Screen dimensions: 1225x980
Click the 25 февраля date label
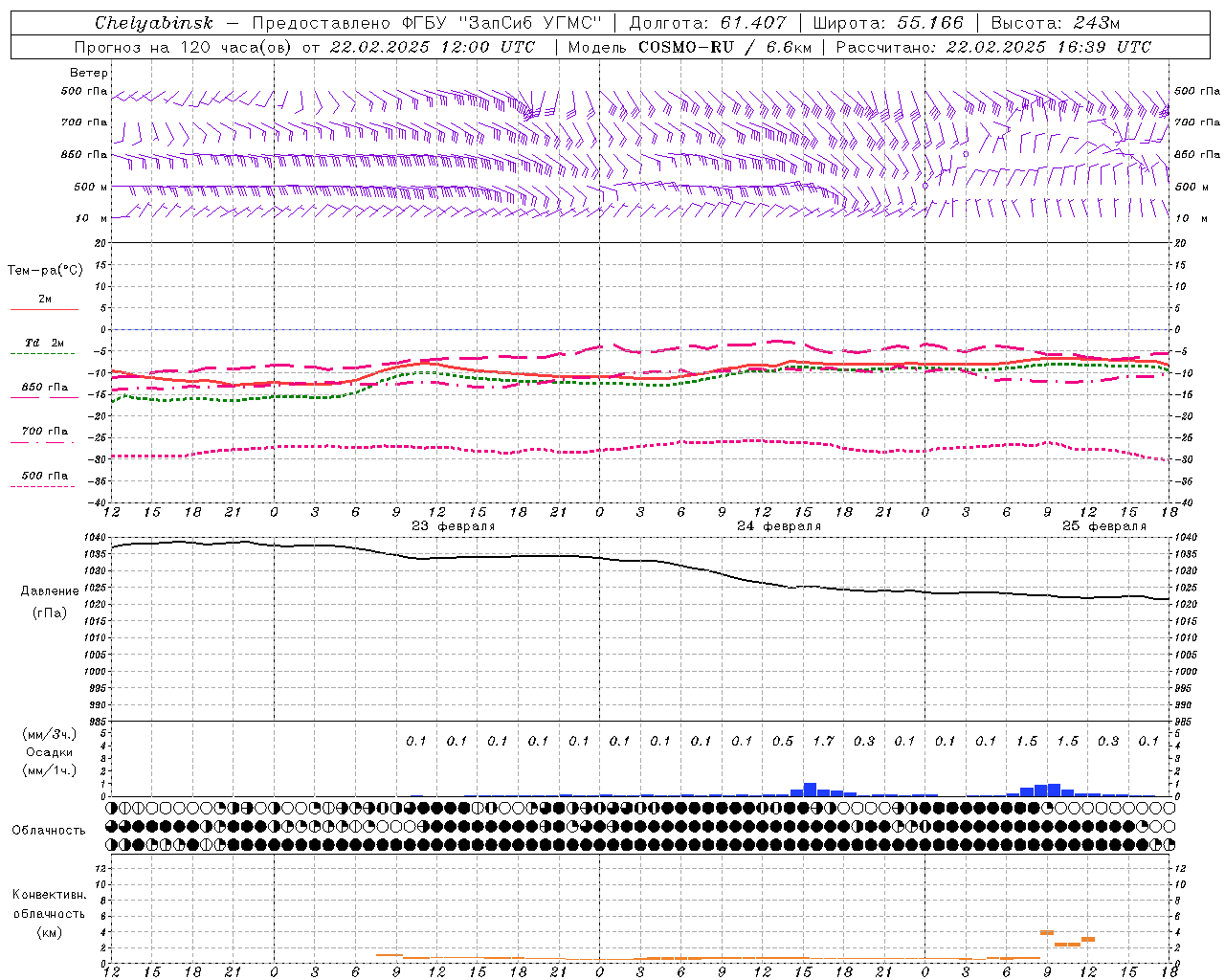pos(1104,526)
